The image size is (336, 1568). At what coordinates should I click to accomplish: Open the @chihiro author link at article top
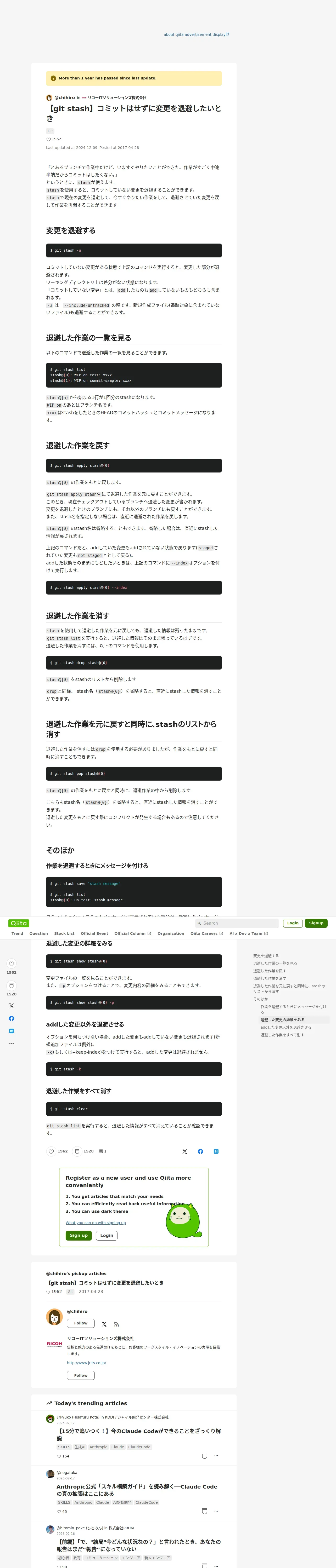(65, 97)
